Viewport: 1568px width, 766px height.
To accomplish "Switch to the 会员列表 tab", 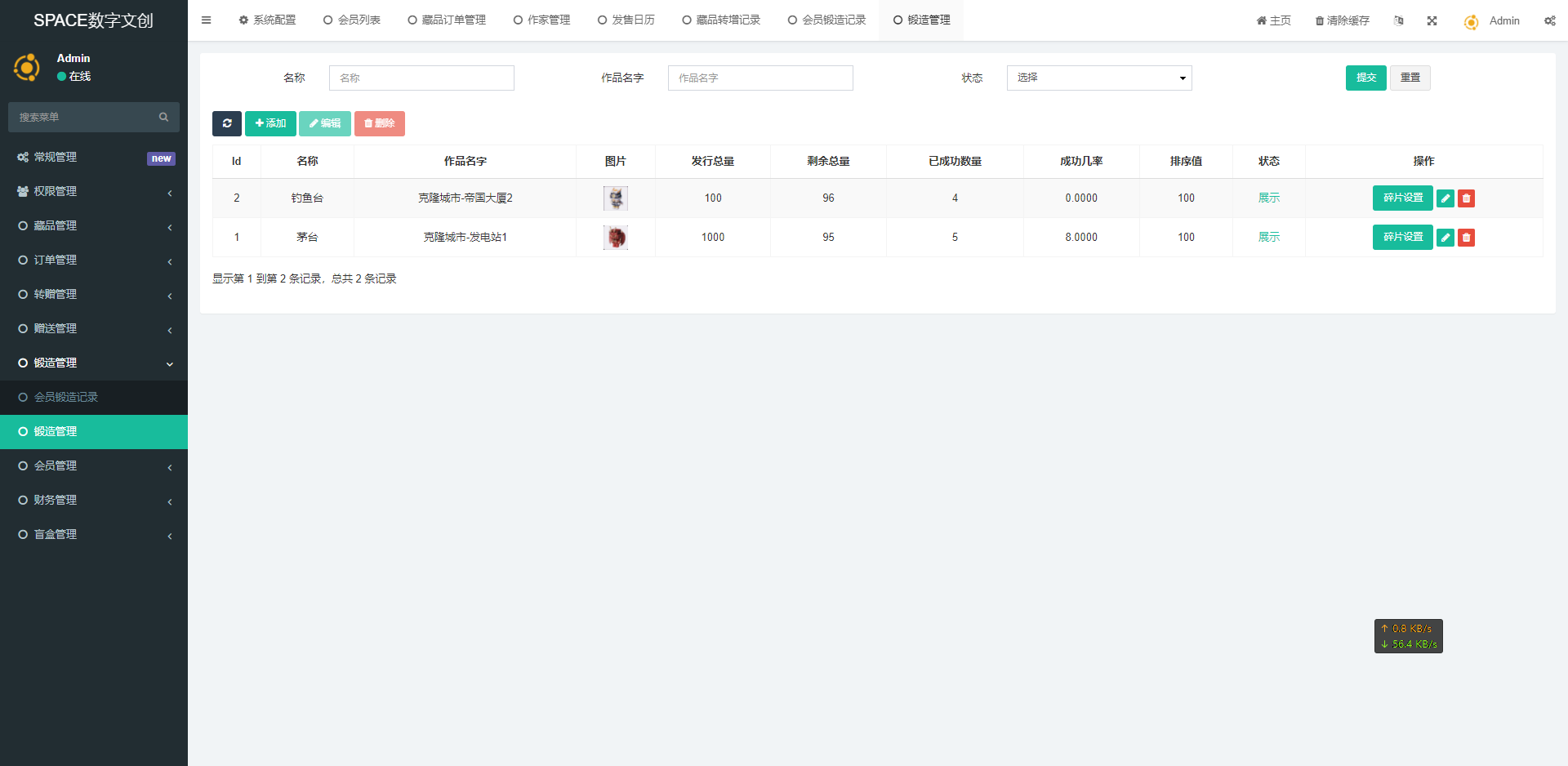I will [x=352, y=20].
